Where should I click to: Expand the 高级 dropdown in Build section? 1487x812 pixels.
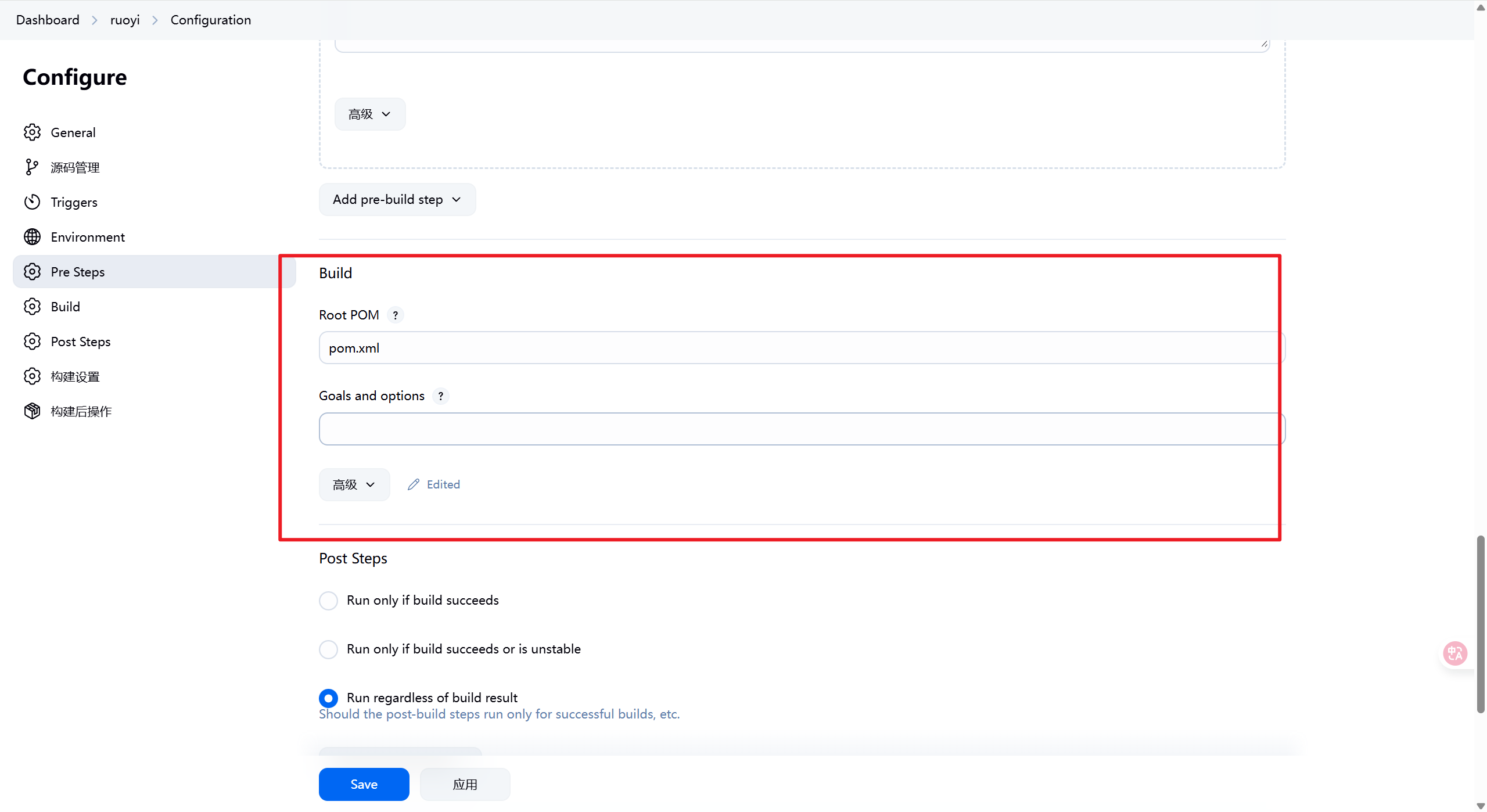point(354,485)
